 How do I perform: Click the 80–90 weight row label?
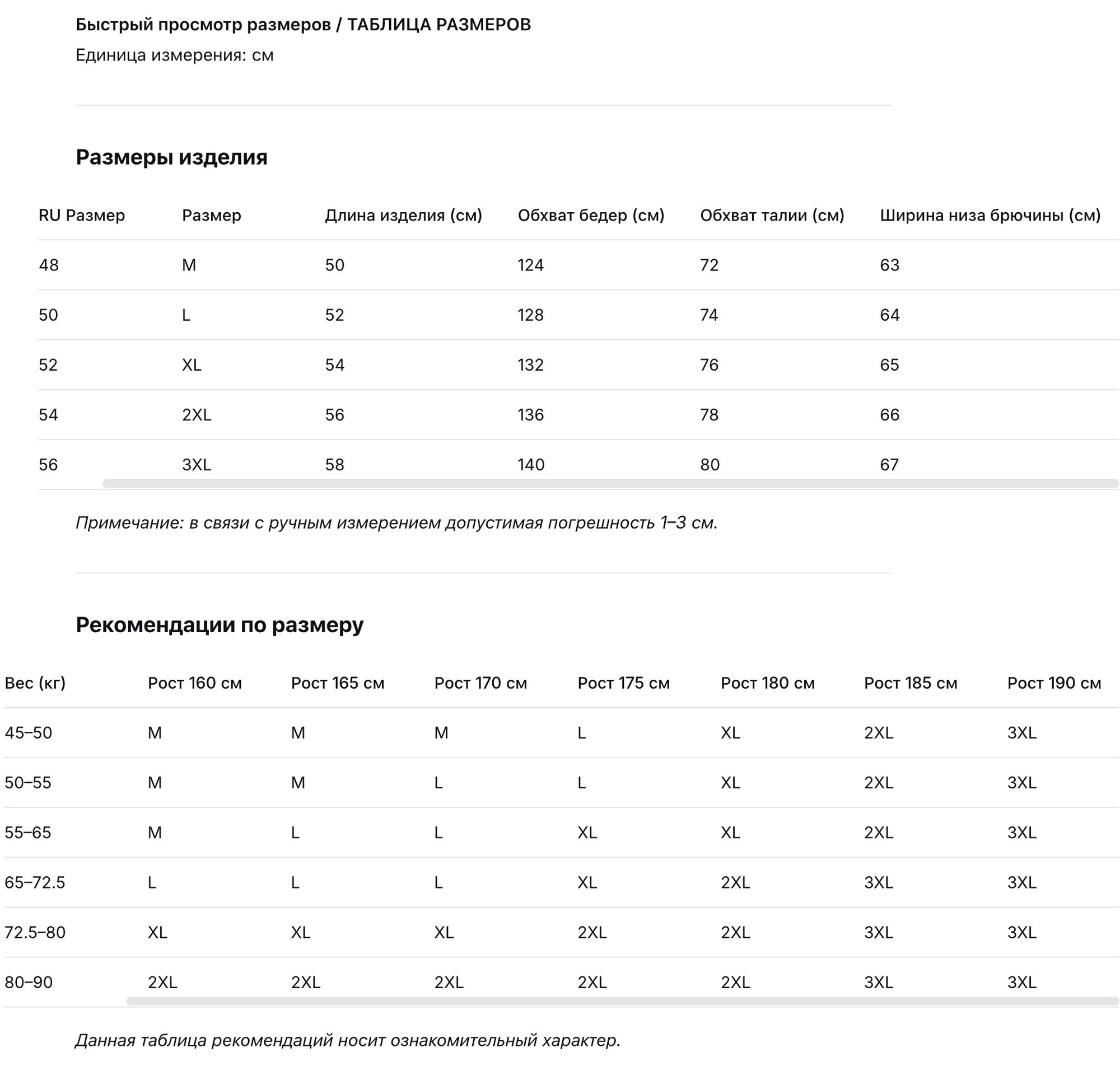(28, 982)
